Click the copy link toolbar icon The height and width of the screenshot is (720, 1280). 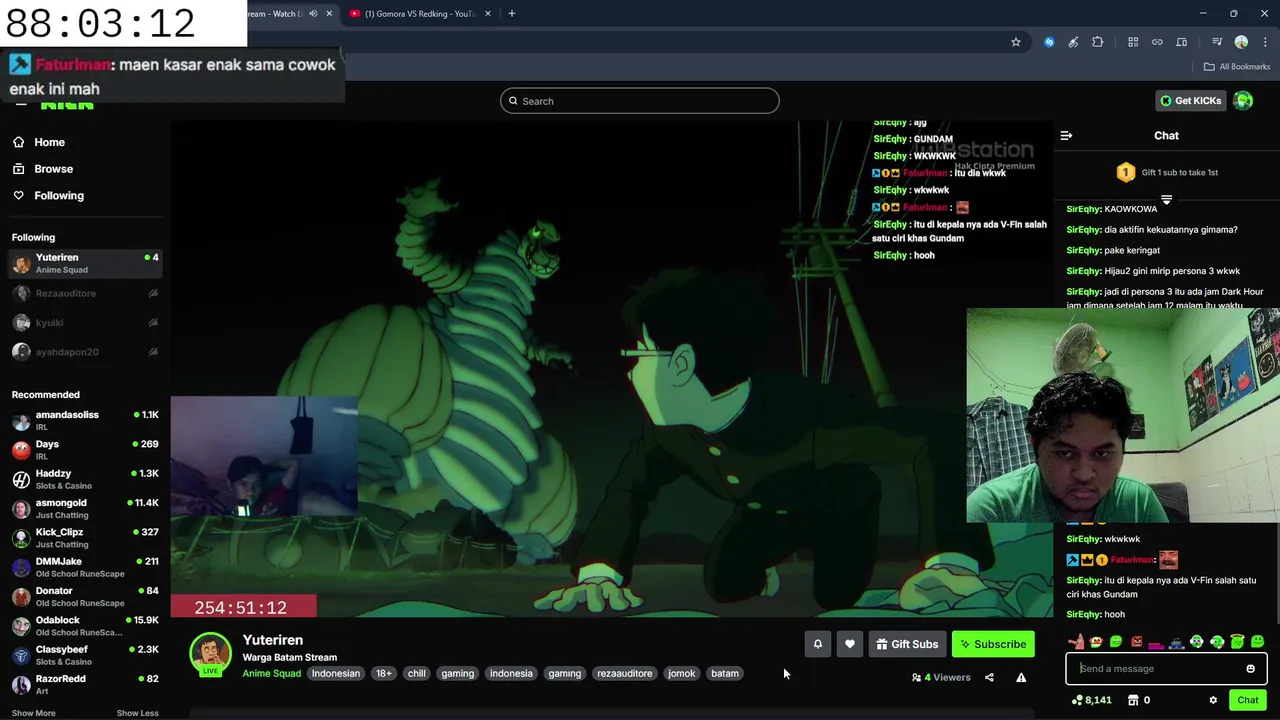(x=1157, y=42)
